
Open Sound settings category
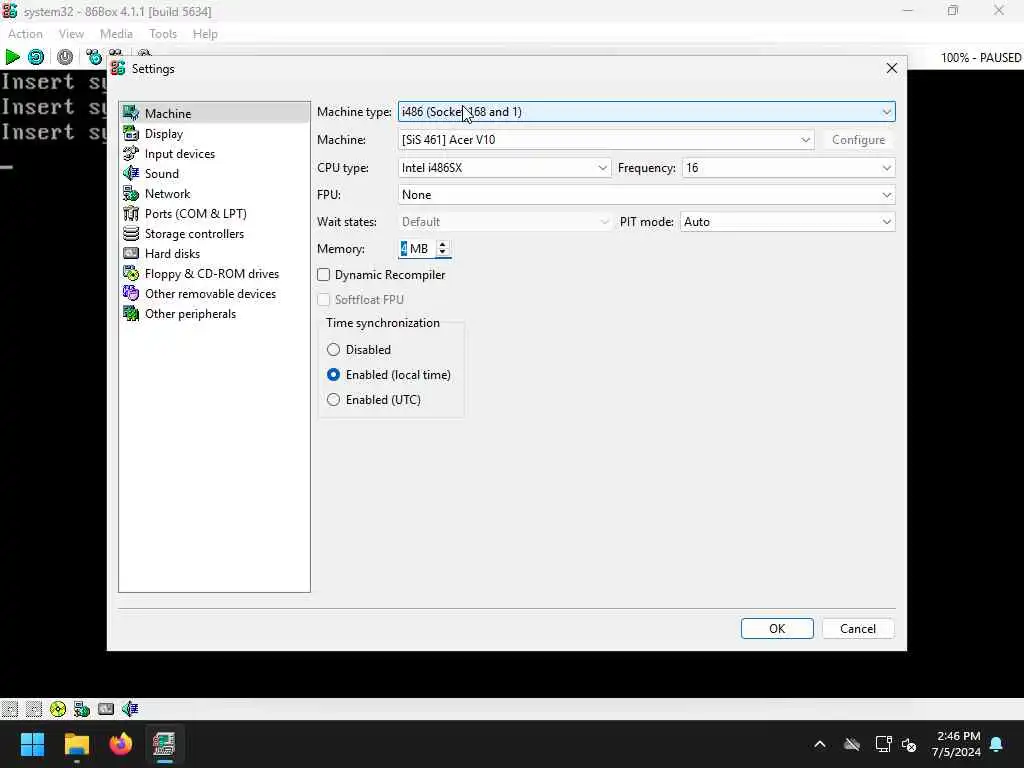pos(214,174)
